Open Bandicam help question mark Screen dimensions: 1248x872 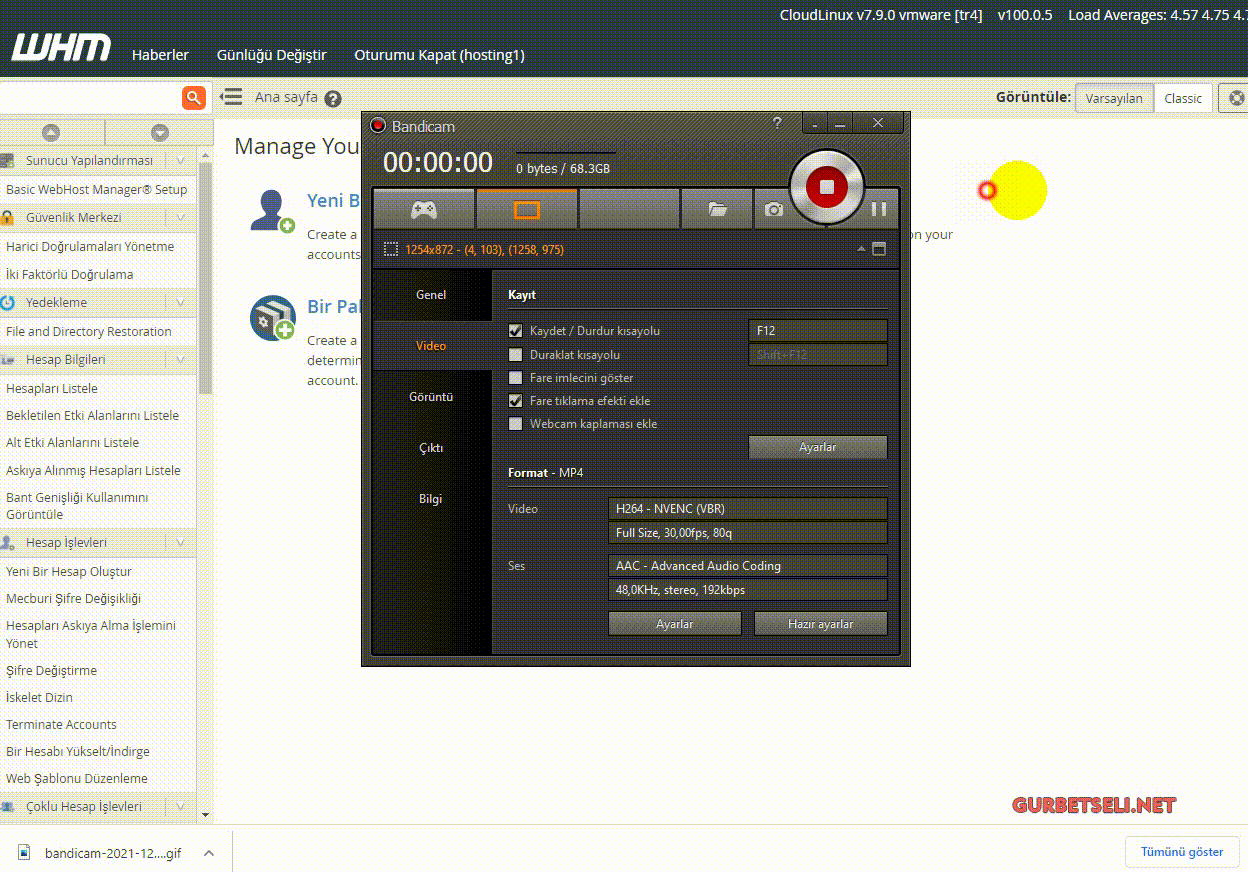[x=778, y=123]
